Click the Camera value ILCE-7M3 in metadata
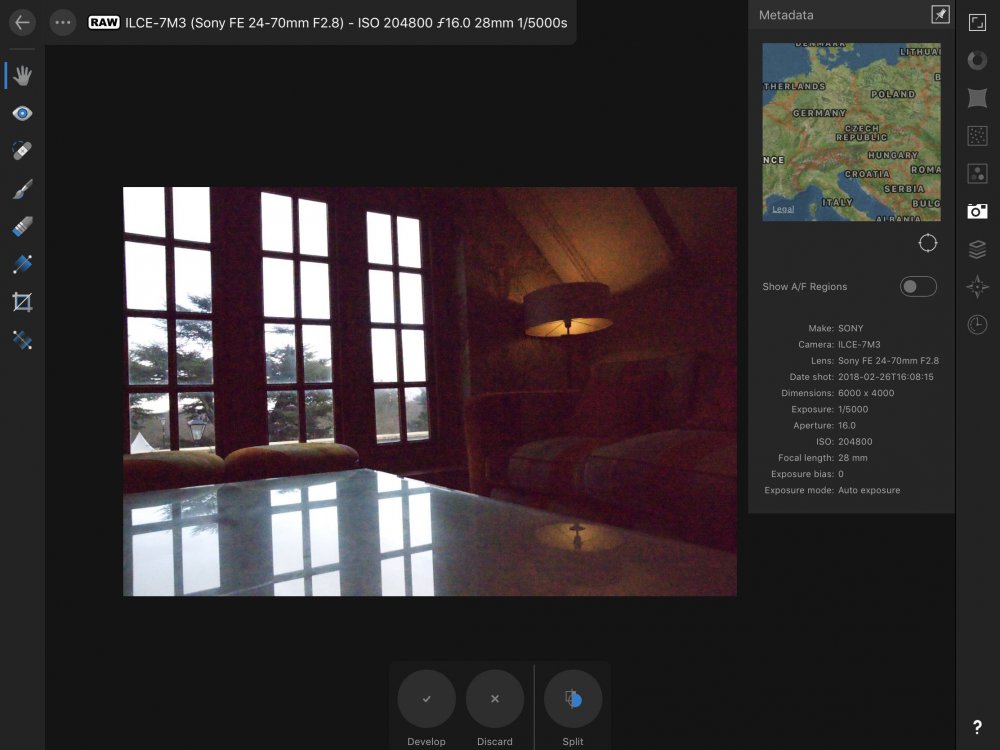1000x750 pixels. coord(859,344)
